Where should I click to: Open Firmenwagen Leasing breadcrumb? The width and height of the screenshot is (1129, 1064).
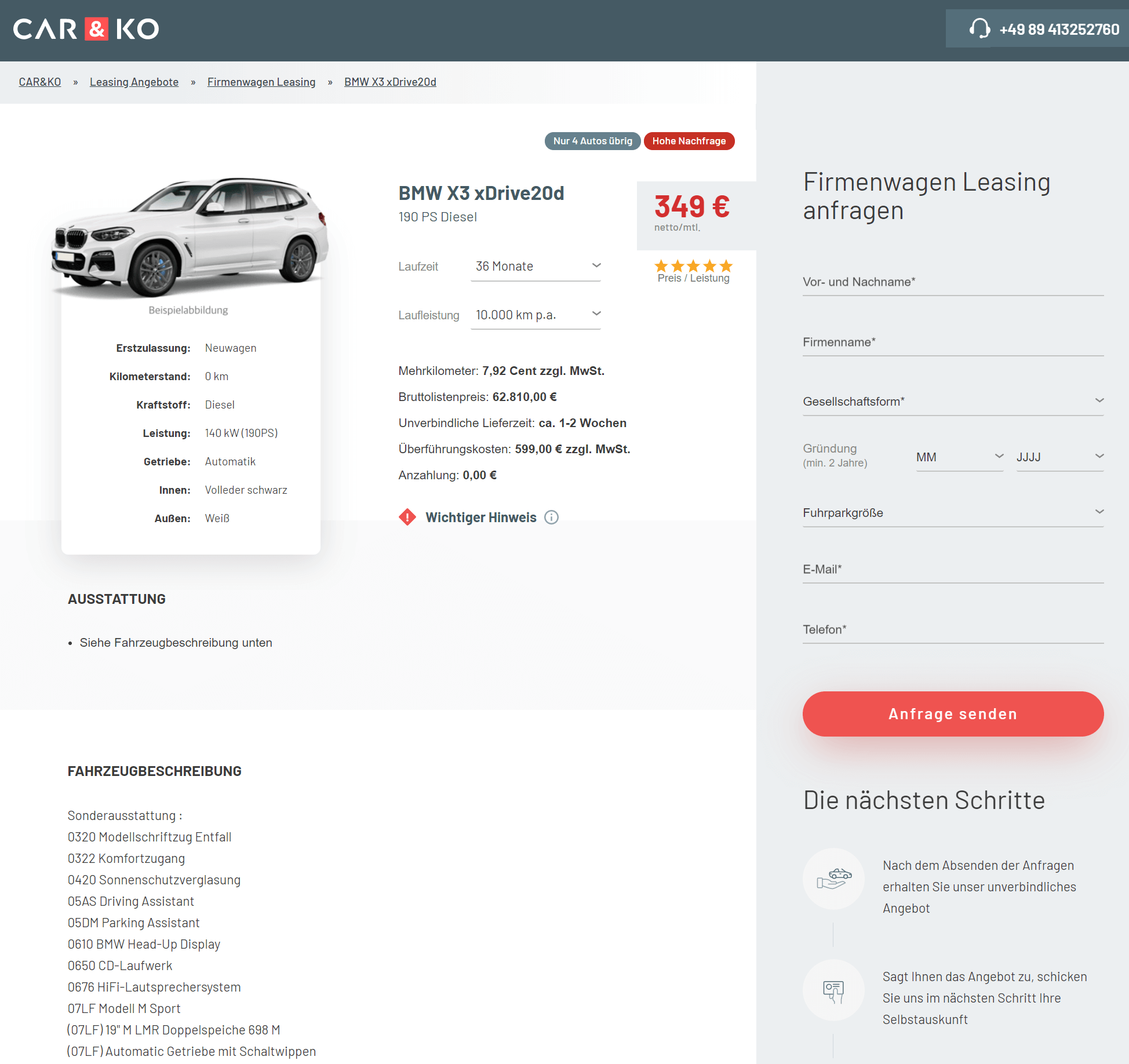click(x=261, y=82)
